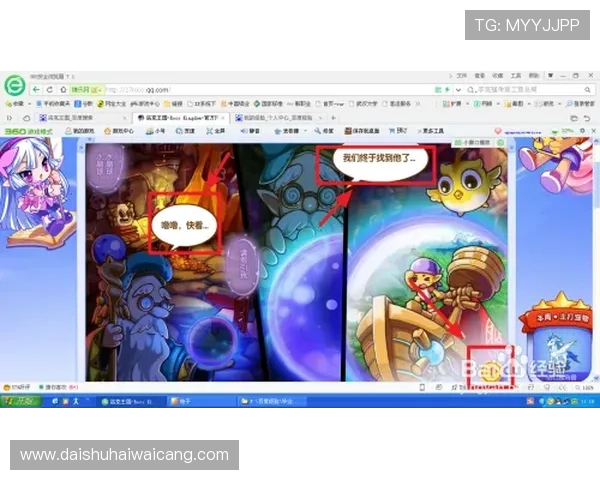600x480 pixels.
Task: Open the 链接 bookmarks folder
Action: pos(173,104)
